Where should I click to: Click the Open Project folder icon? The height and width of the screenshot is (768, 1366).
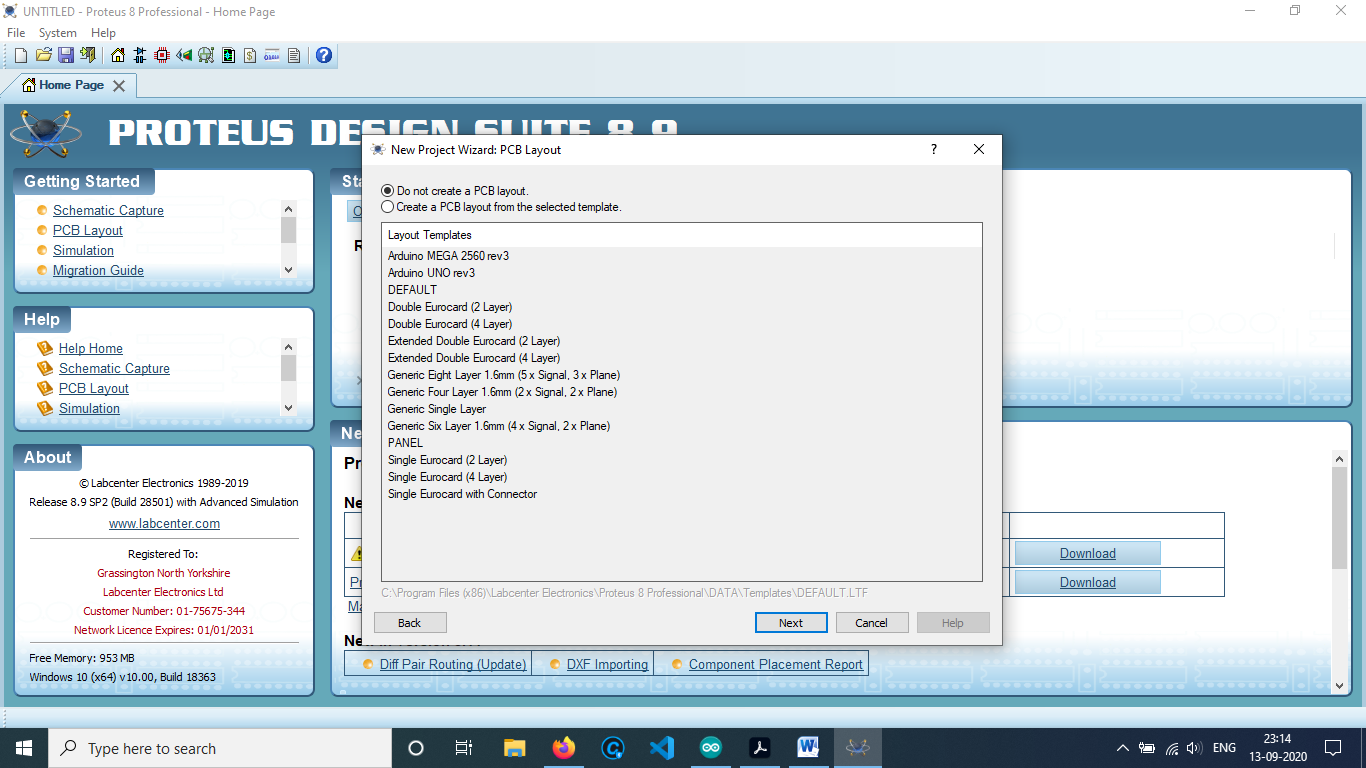(43, 55)
